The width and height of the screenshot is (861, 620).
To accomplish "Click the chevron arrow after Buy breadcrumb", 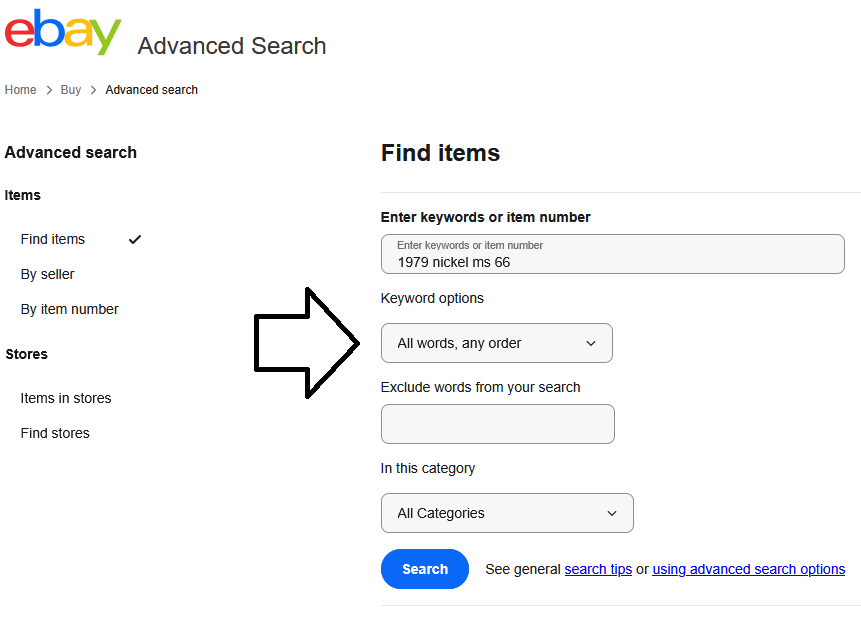I will [x=93, y=90].
